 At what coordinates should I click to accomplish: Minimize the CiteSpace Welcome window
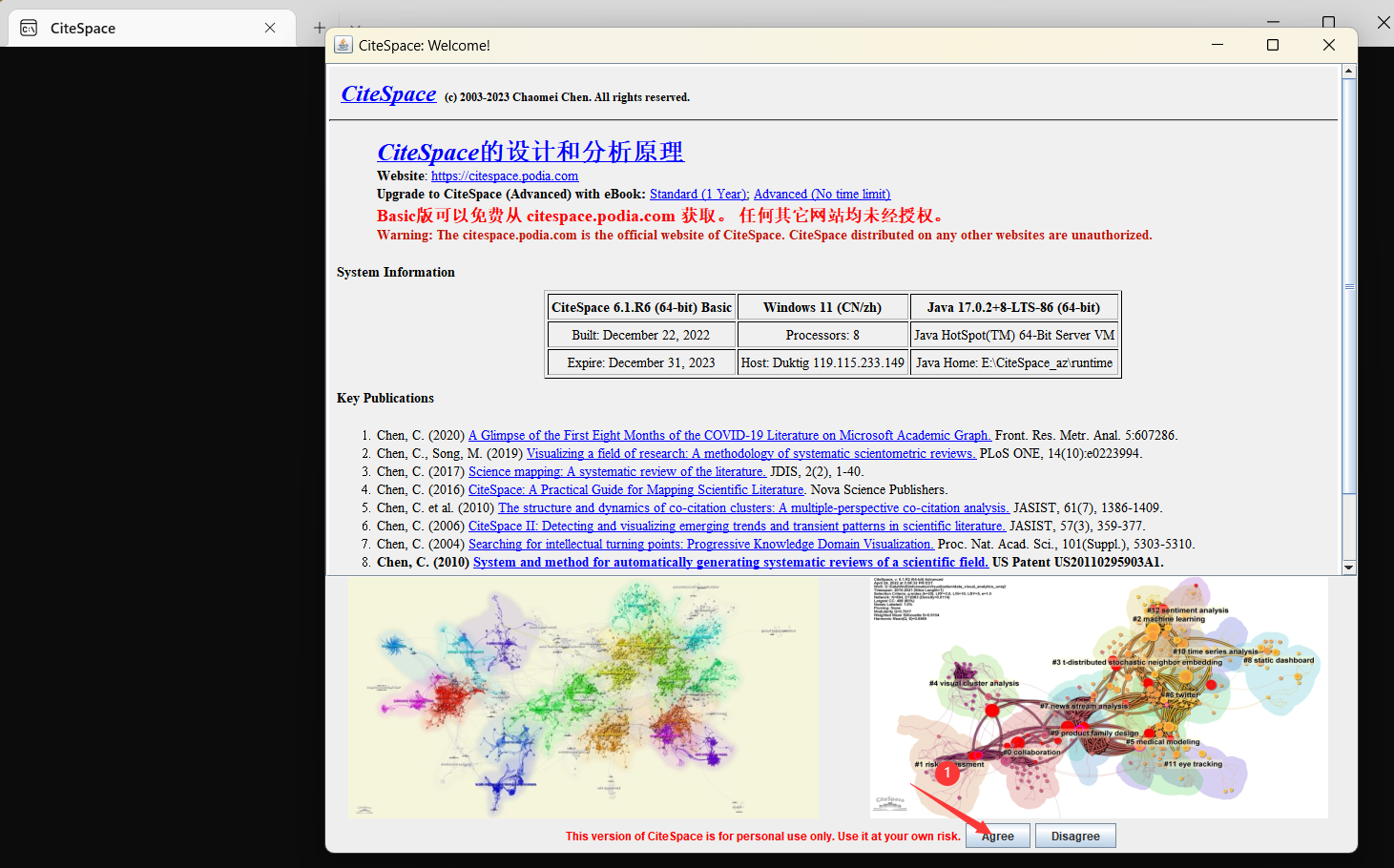tap(1217, 45)
